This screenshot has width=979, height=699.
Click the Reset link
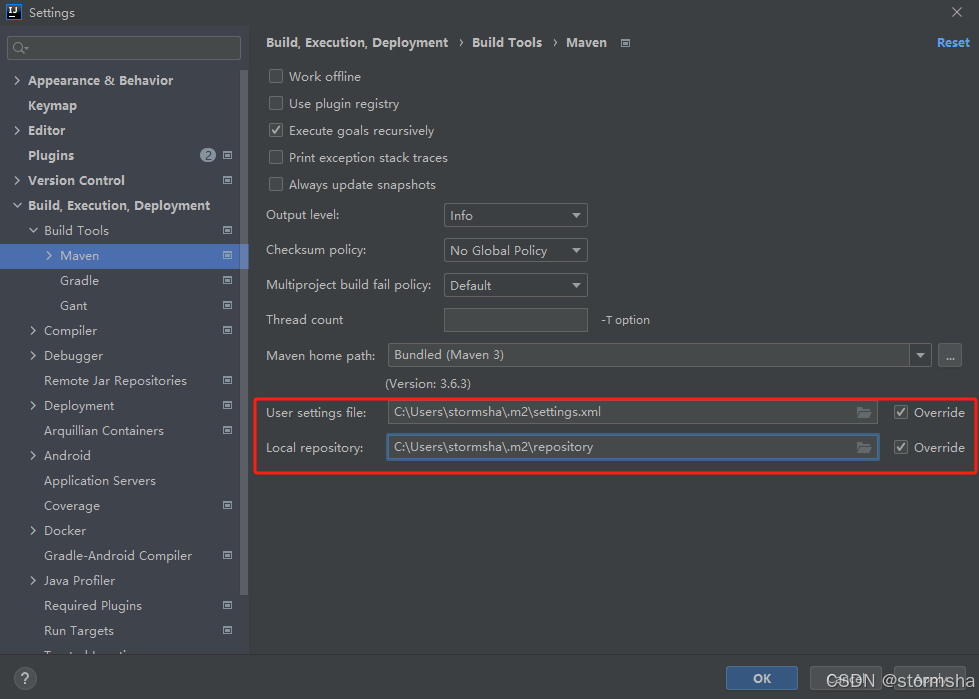click(x=953, y=42)
